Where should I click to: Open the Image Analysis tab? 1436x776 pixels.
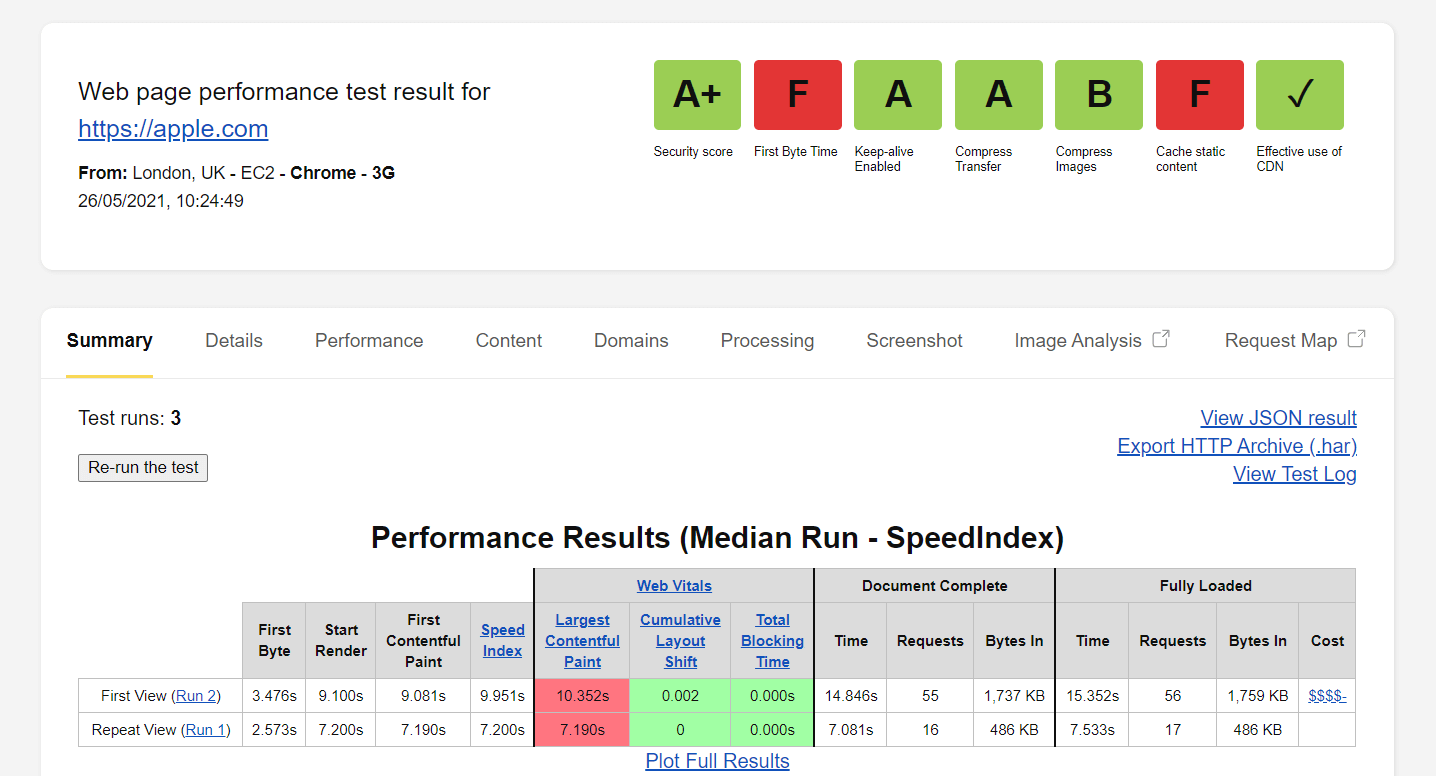pos(1078,340)
